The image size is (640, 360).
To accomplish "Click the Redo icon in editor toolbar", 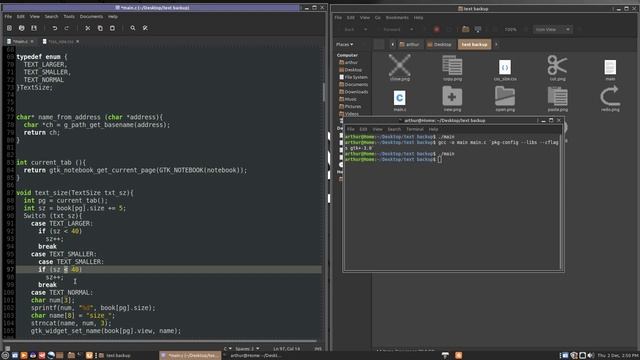I will click(x=67, y=28).
